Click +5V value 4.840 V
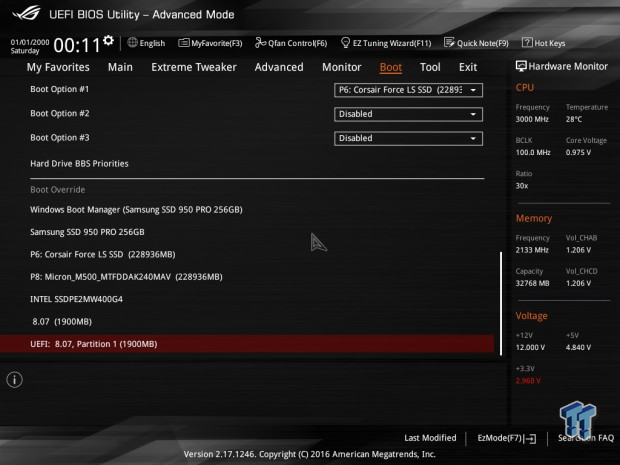 click(578, 348)
